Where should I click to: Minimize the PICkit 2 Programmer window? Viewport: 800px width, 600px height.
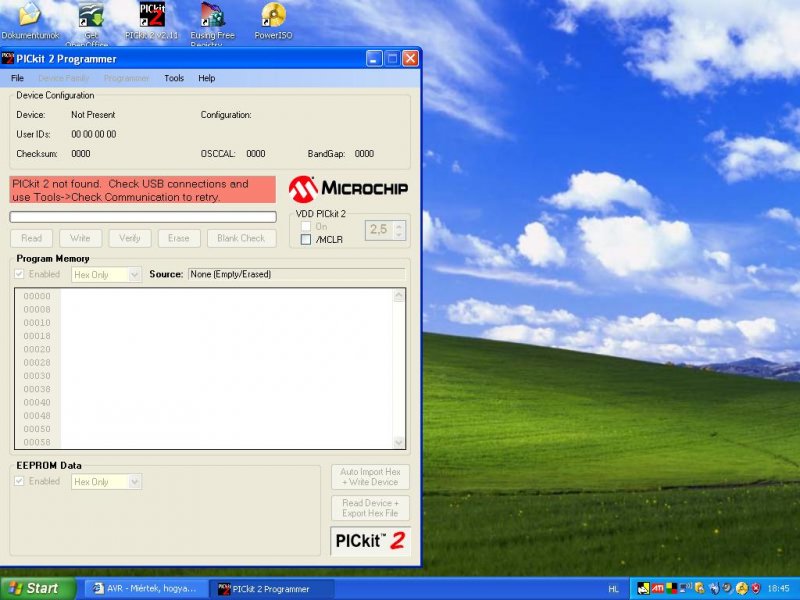(x=374, y=59)
